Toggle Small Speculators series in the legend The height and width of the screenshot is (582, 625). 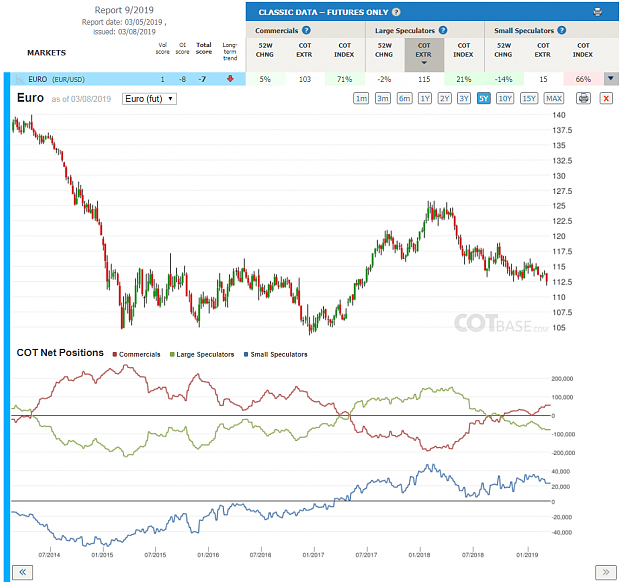pos(276,354)
